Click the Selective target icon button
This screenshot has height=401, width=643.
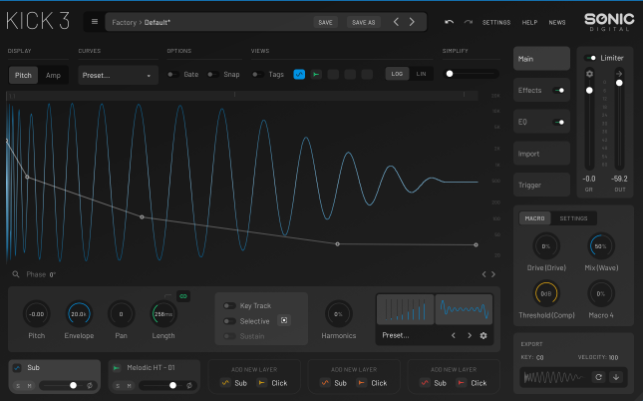(x=284, y=320)
